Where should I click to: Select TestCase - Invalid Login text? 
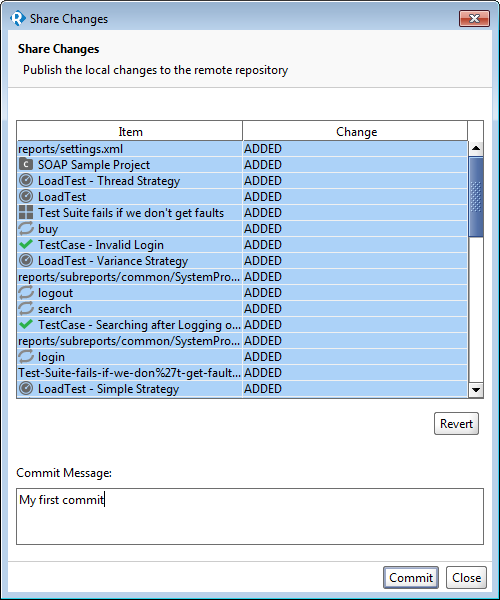tap(101, 245)
